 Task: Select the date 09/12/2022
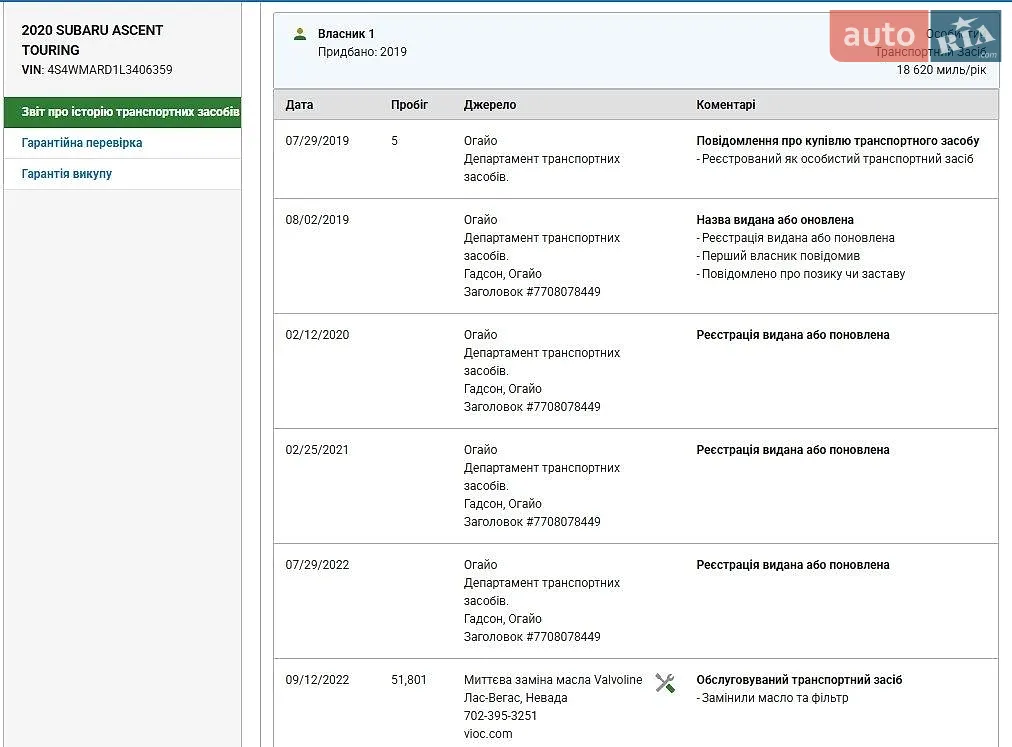pyautogui.click(x=317, y=679)
